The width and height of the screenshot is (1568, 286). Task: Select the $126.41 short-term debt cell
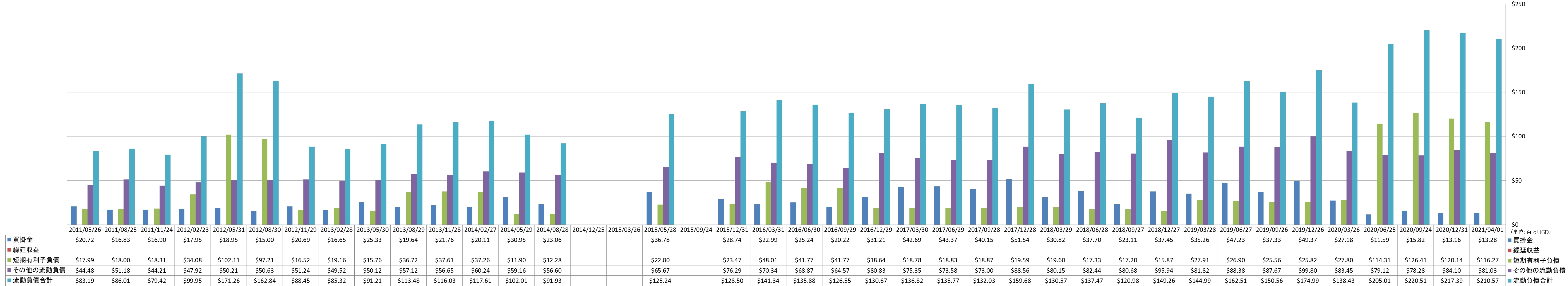coord(1416,260)
